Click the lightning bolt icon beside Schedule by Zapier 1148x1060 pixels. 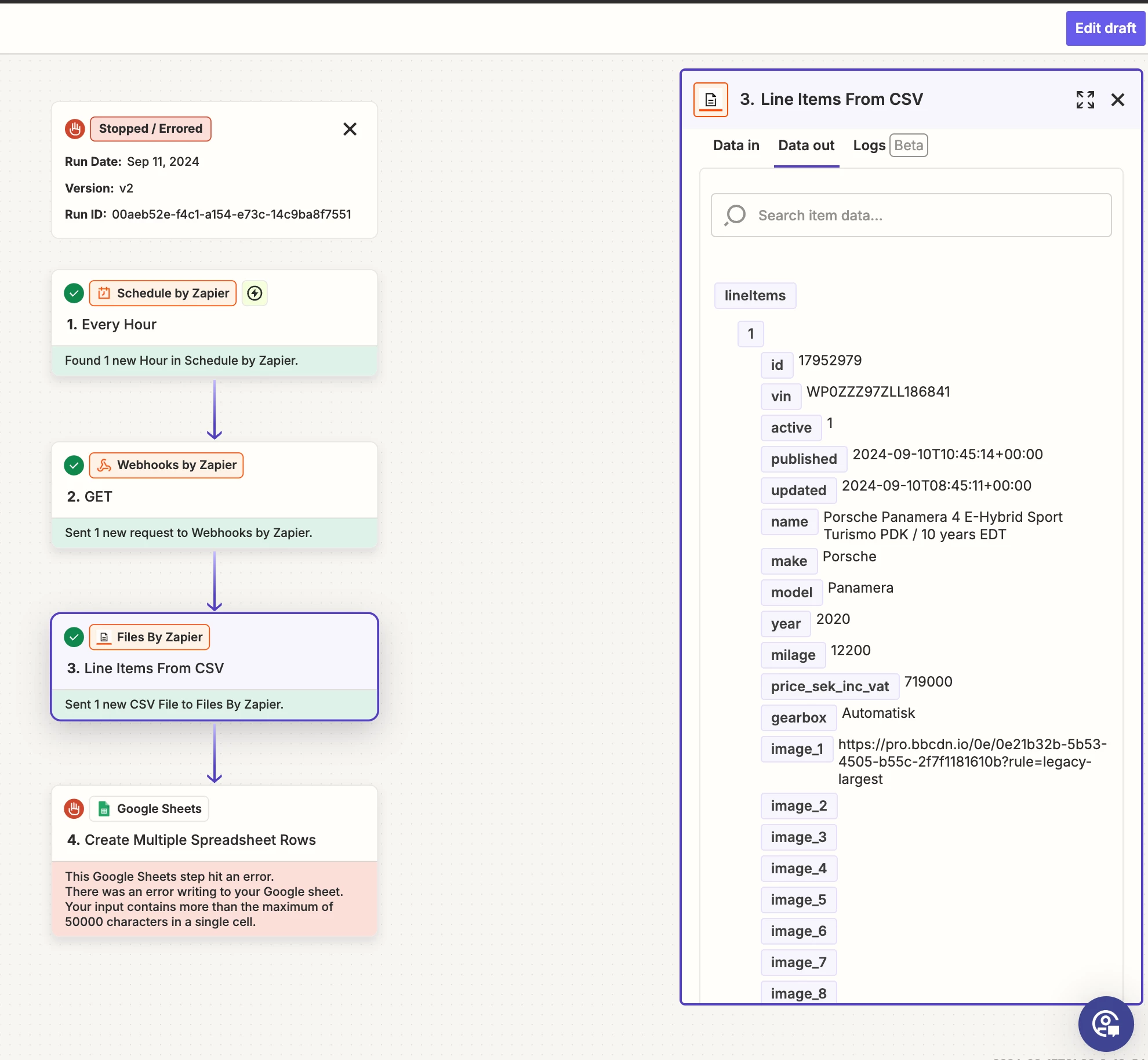tap(255, 293)
